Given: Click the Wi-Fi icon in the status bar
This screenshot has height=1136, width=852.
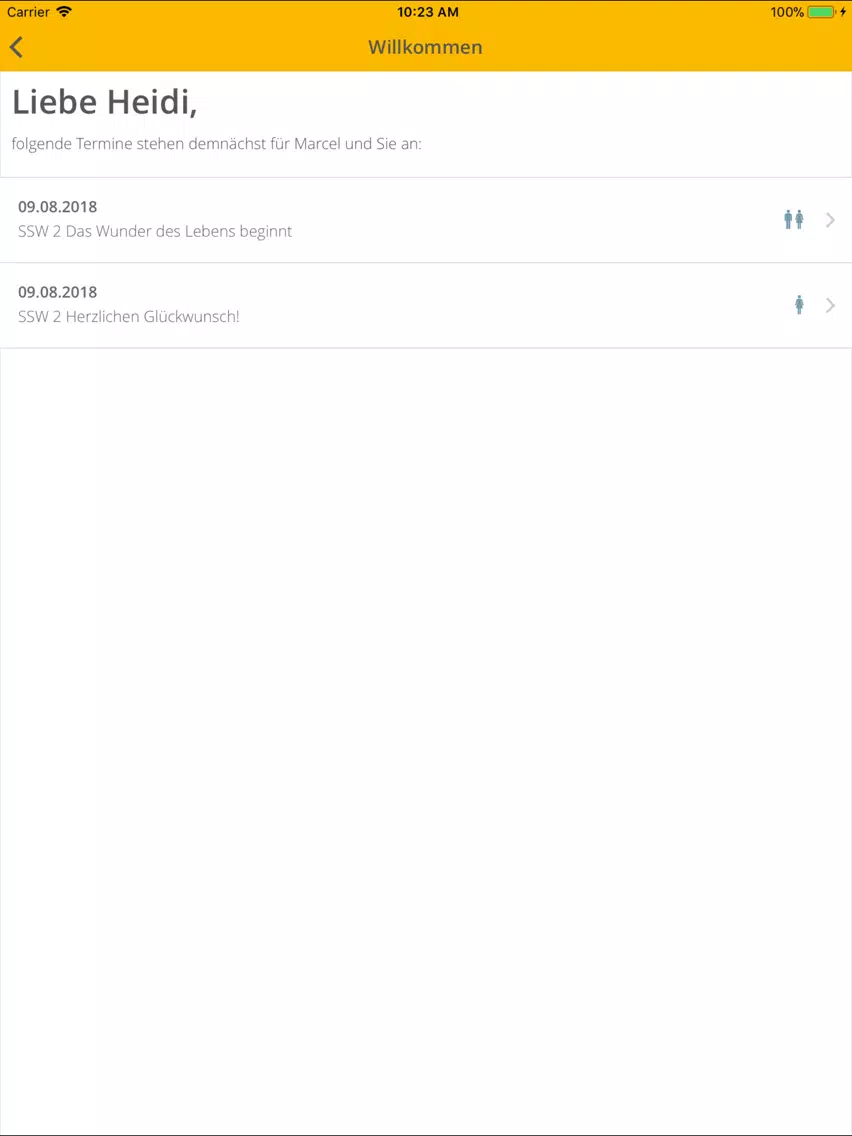Looking at the screenshot, I should click(x=64, y=12).
